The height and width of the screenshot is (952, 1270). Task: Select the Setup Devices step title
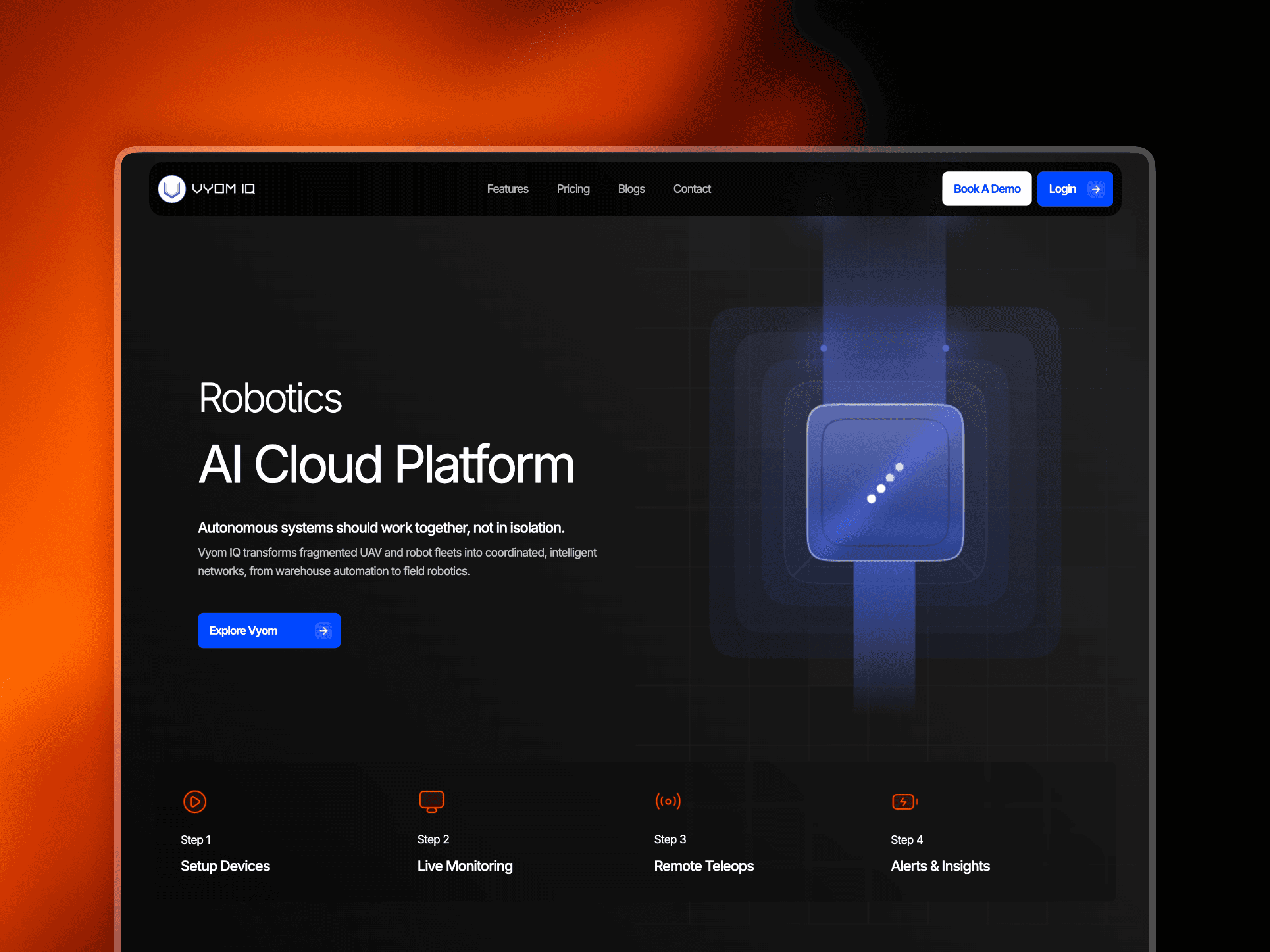tap(225, 866)
